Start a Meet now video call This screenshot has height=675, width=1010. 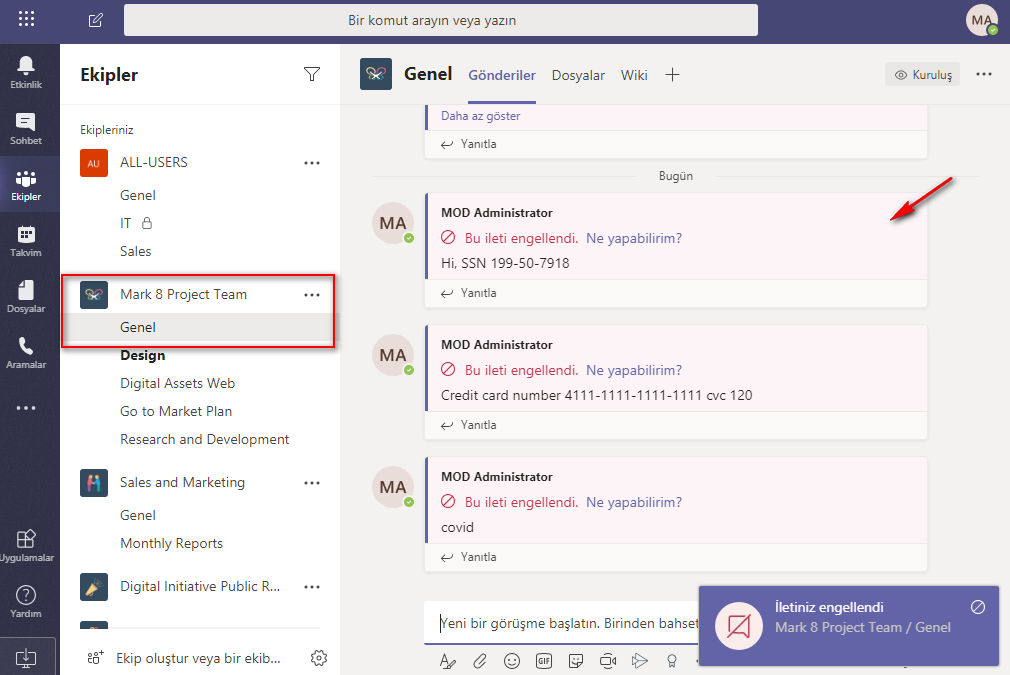608,661
